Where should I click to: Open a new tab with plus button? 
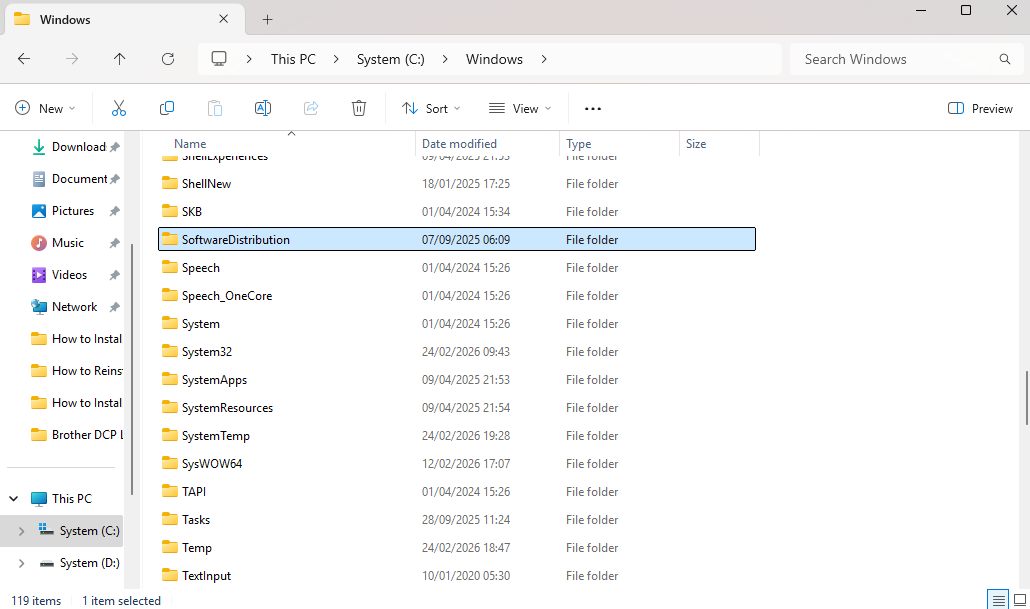(x=268, y=19)
